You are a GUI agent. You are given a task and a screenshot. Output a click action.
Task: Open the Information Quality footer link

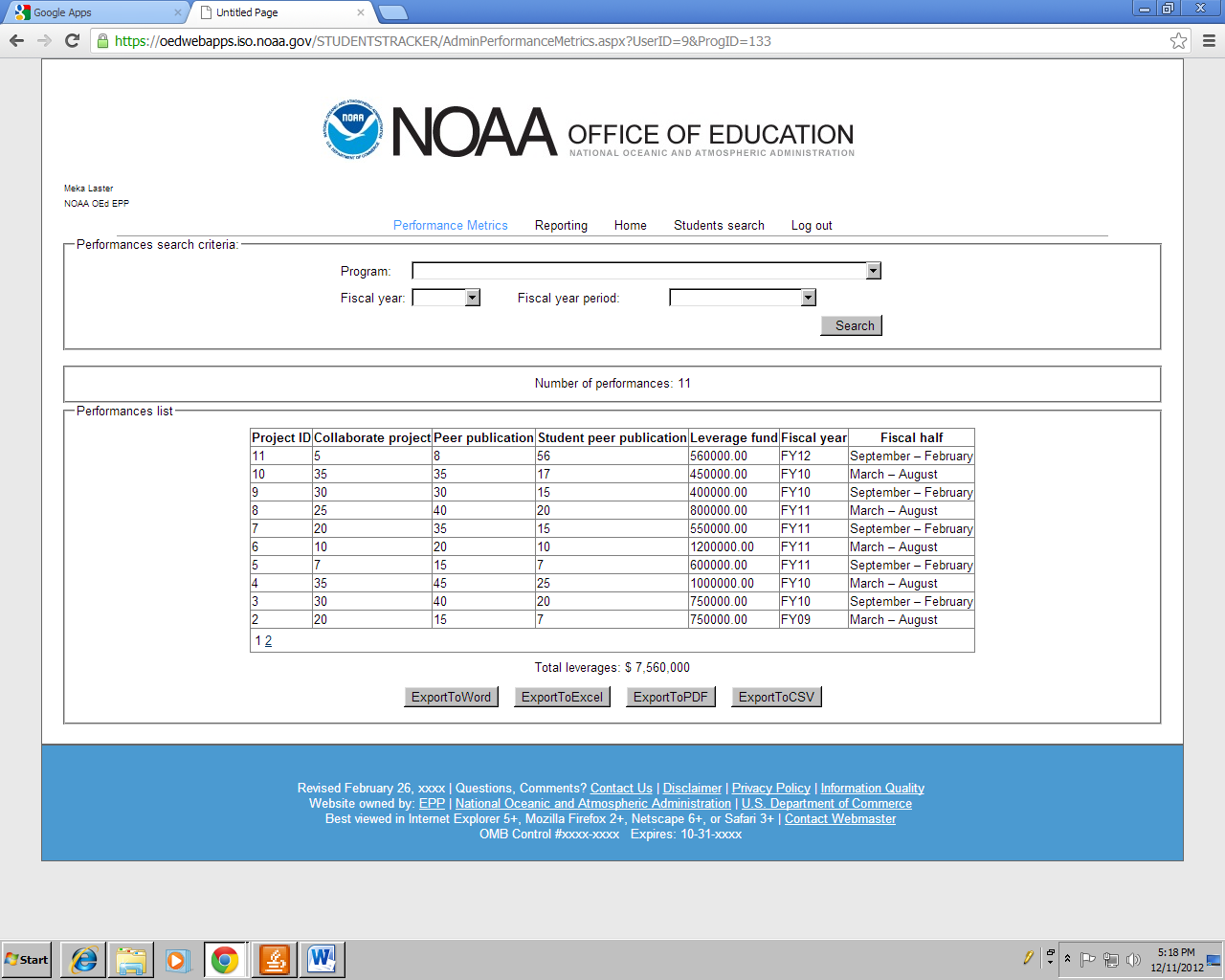click(873, 789)
